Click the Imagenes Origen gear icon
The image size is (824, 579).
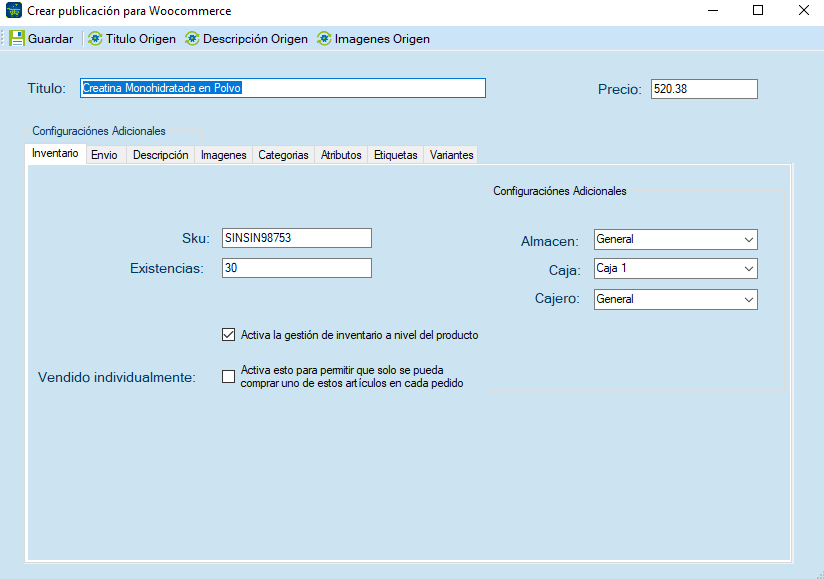[x=324, y=38]
